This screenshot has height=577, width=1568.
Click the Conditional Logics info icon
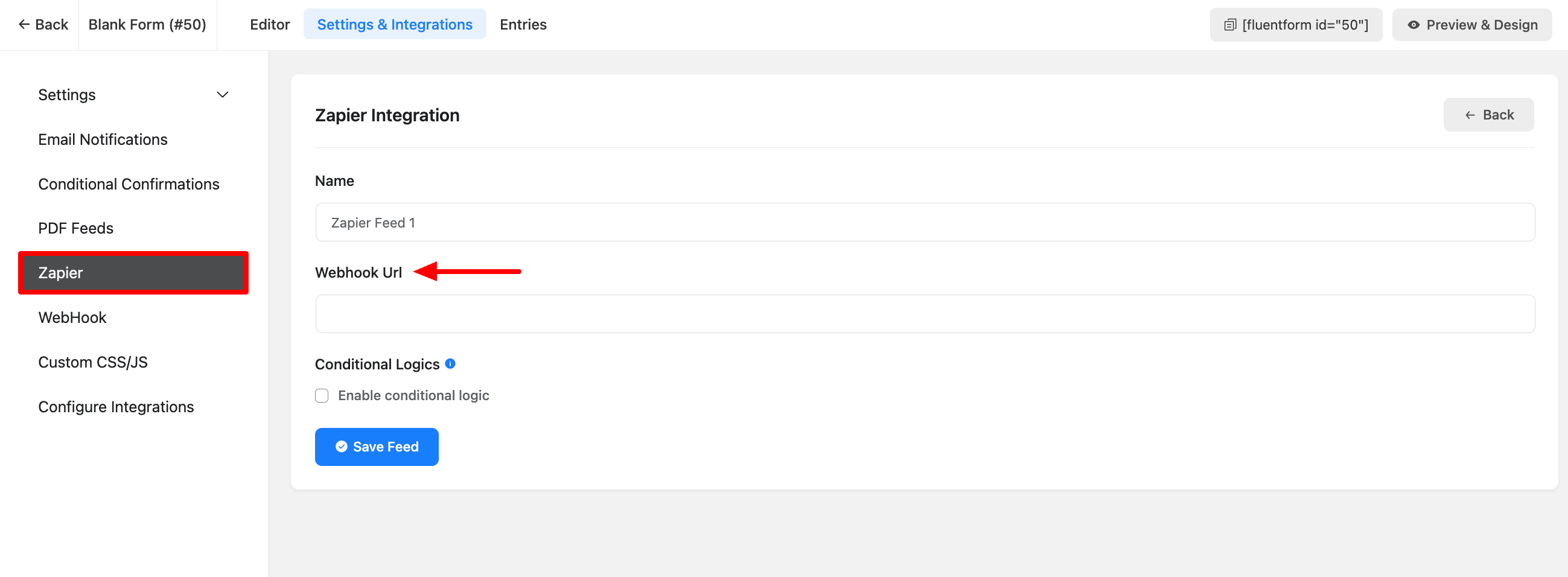[450, 363]
